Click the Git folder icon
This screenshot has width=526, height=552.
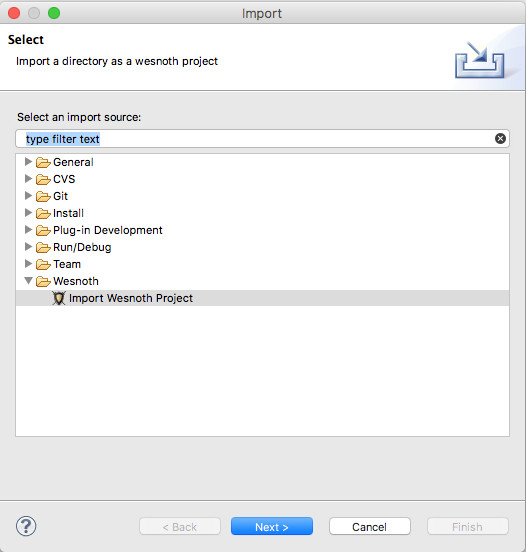pos(43,196)
